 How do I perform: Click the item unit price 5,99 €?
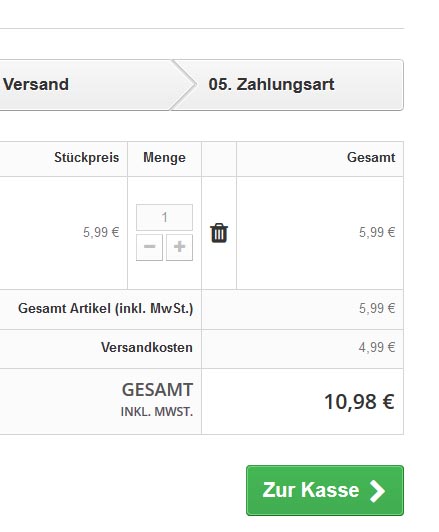(x=101, y=232)
